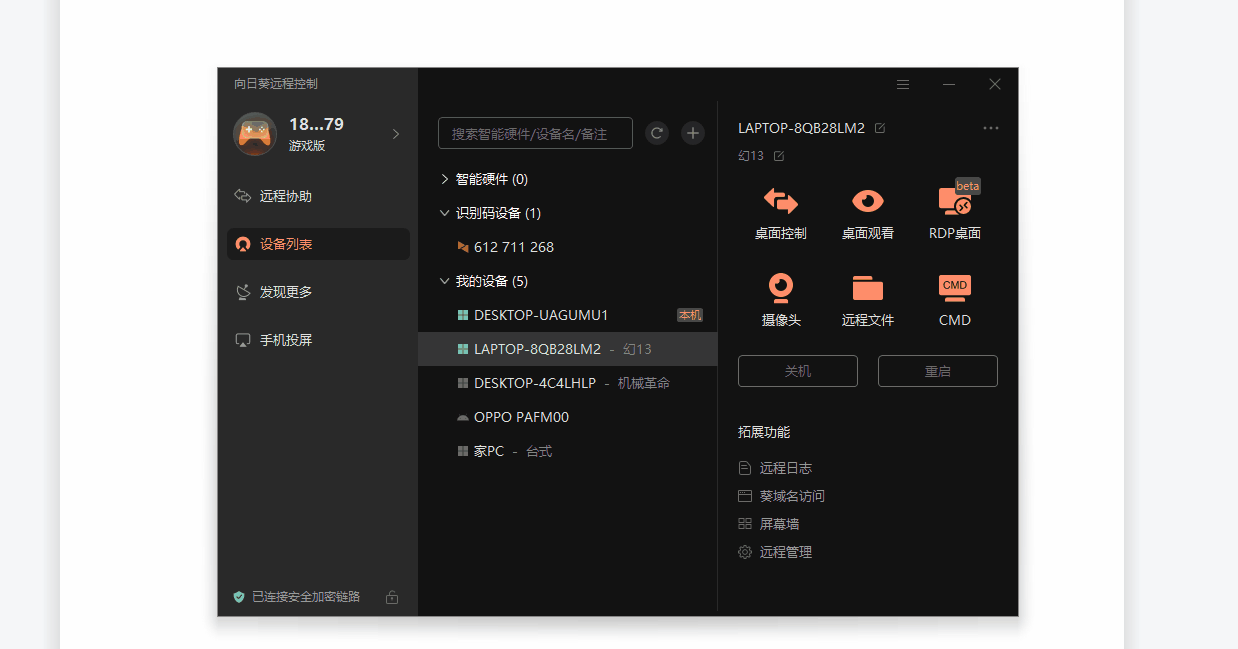
Task: Open the three-dot more options menu
Action: (x=991, y=128)
